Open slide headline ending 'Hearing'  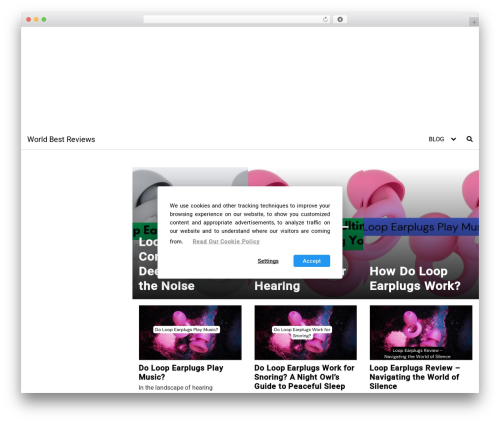277,286
